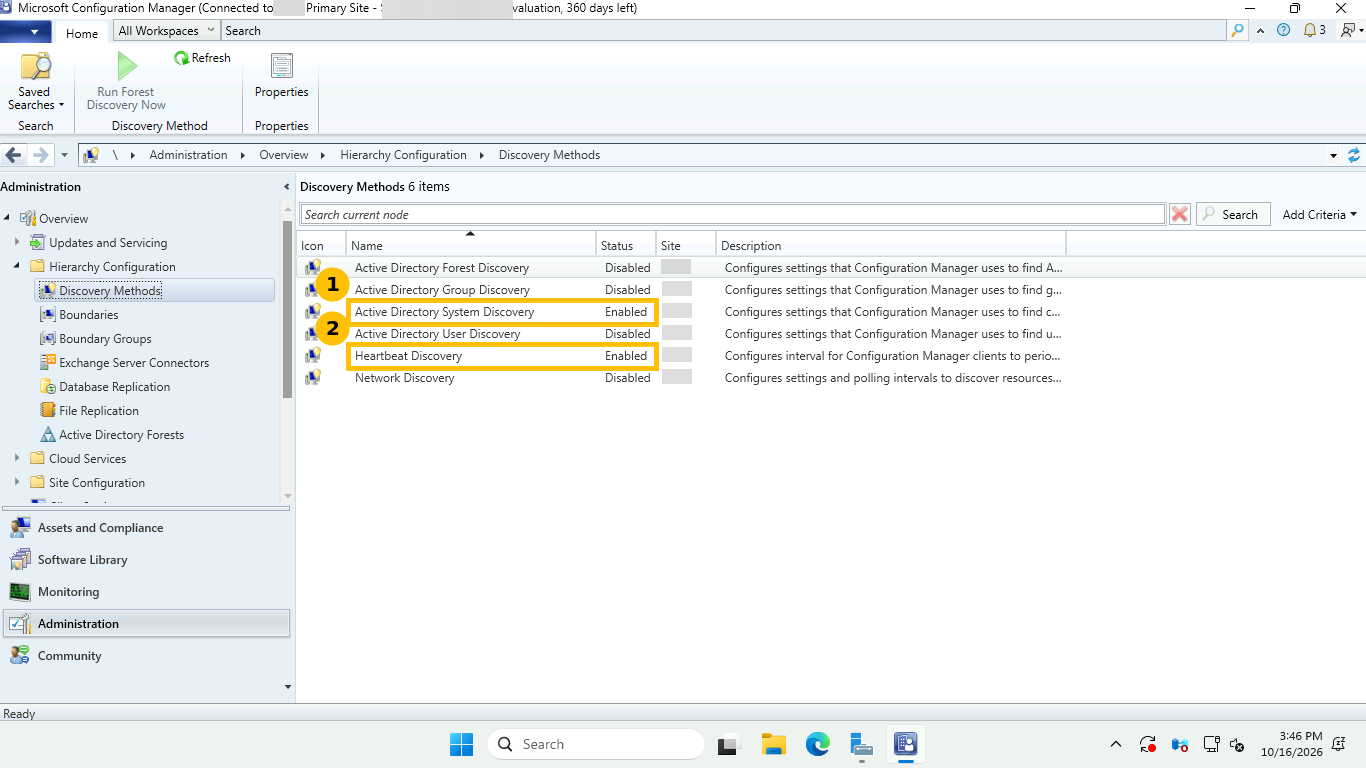Expand the Cloud Services node
Screen dimensions: 1366x768
click(17, 459)
